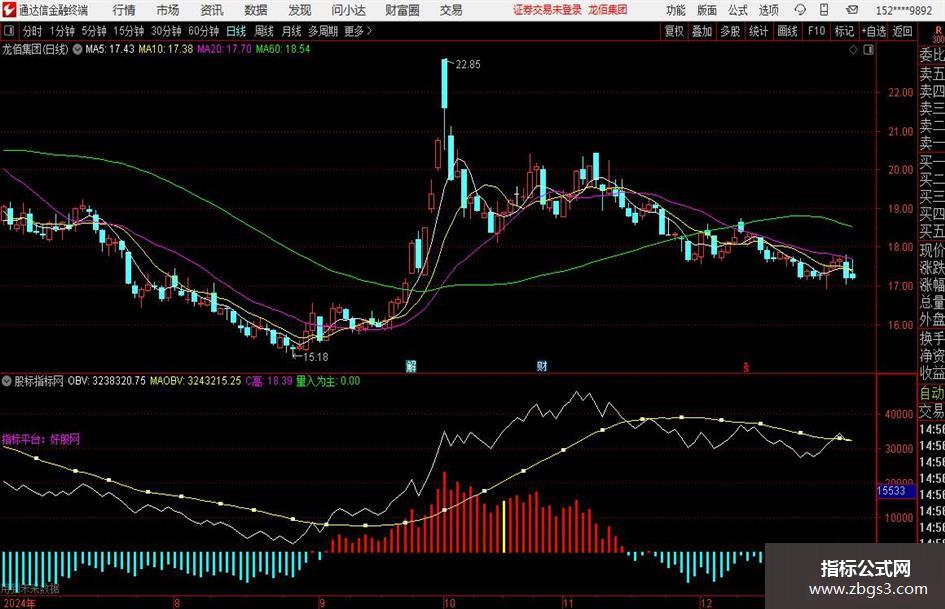Image resolution: width=945 pixels, height=609 pixels.
Task: Toggle the side panel icon next to diamond
Action: tap(868, 49)
